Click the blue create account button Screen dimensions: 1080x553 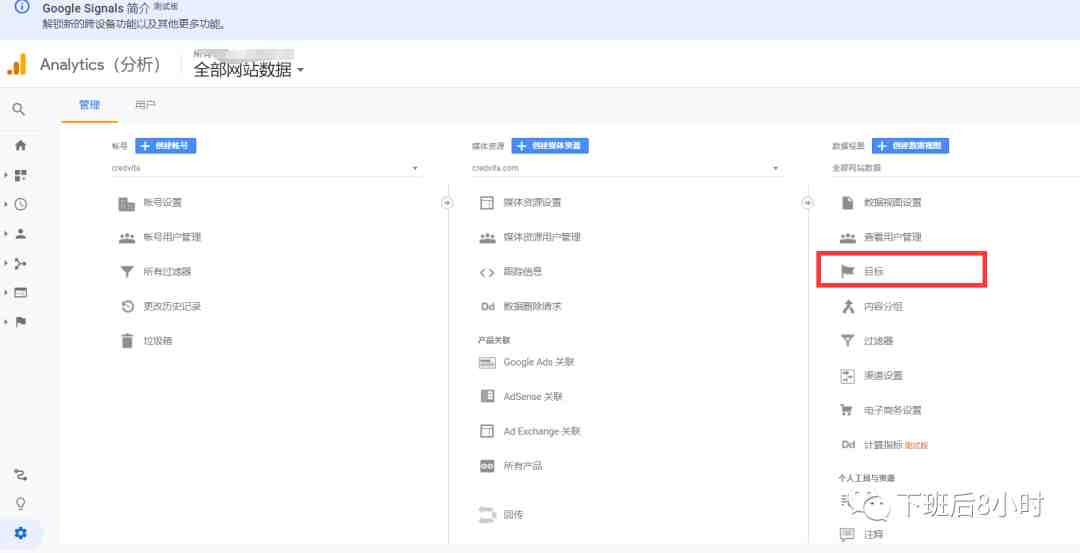(x=165, y=146)
